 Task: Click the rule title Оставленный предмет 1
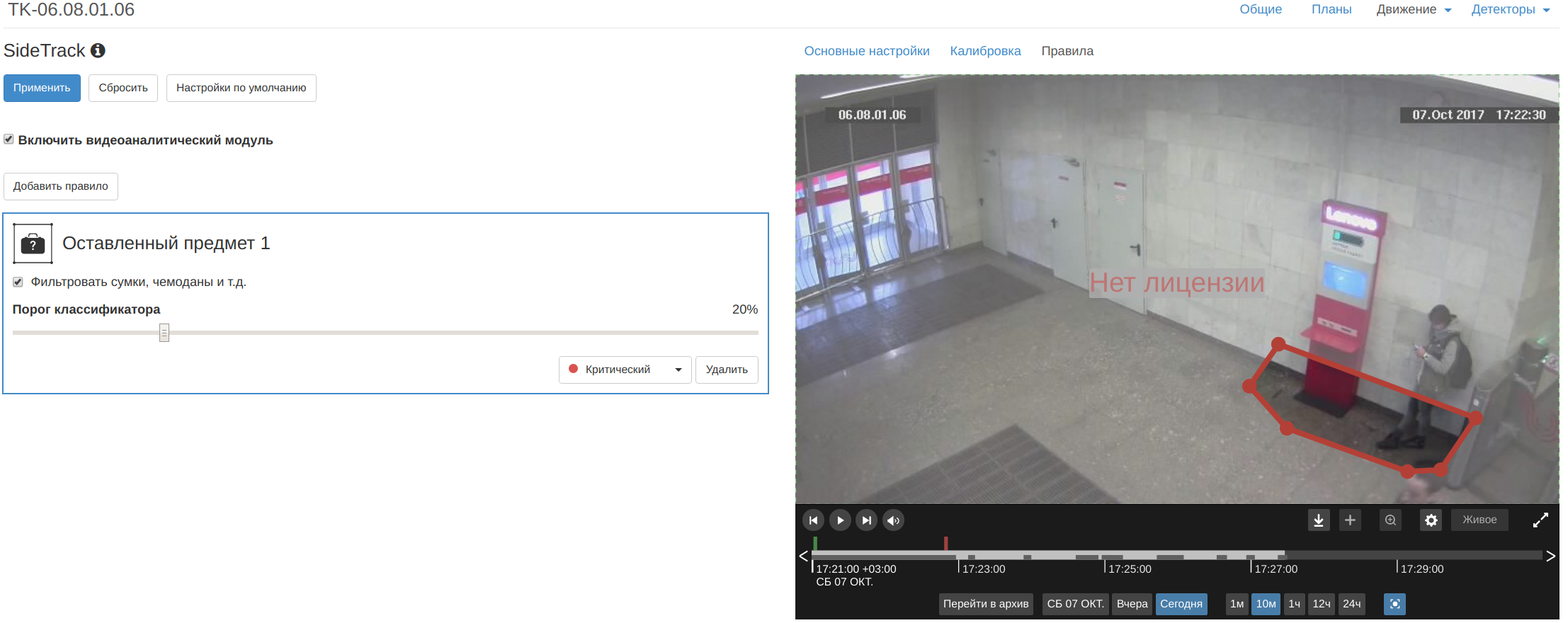tap(166, 243)
